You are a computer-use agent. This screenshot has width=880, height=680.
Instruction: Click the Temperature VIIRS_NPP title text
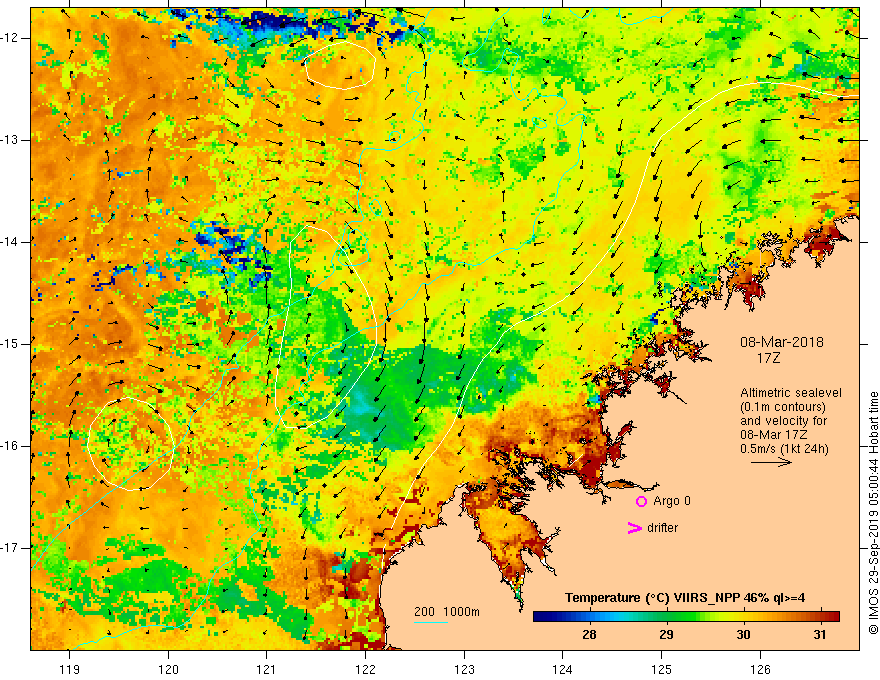tap(685, 598)
